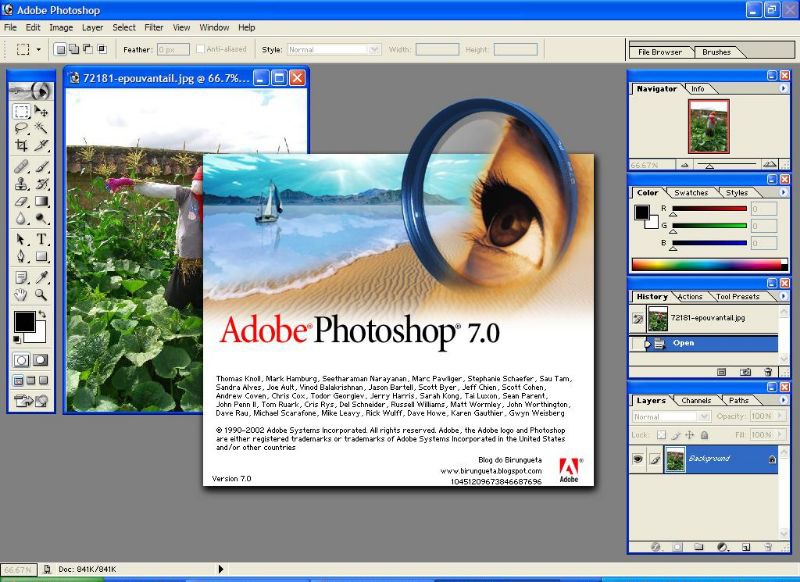Open History palette flyout menu

[x=783, y=296]
